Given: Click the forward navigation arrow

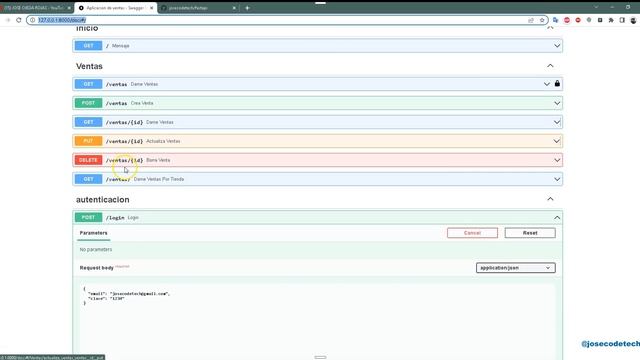Looking at the screenshot, I should [x=8, y=20].
